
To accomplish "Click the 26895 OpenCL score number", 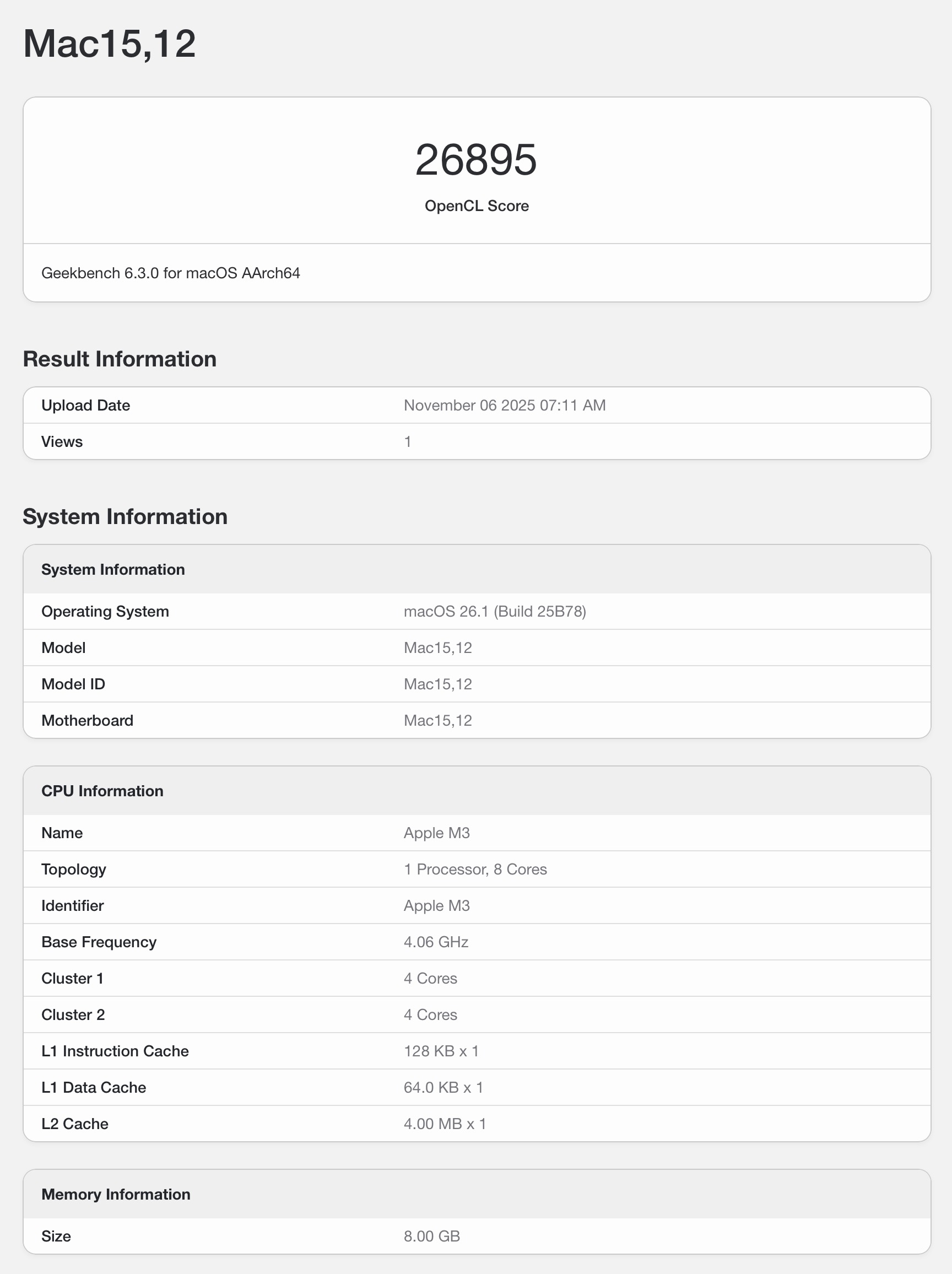I will point(475,160).
